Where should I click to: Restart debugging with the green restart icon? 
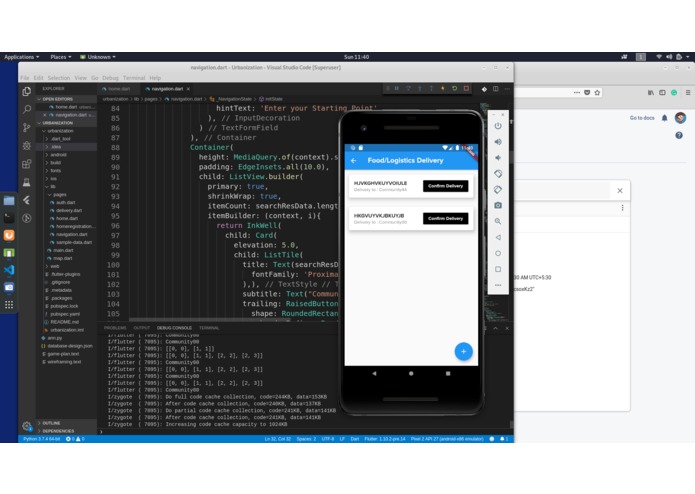454,89
